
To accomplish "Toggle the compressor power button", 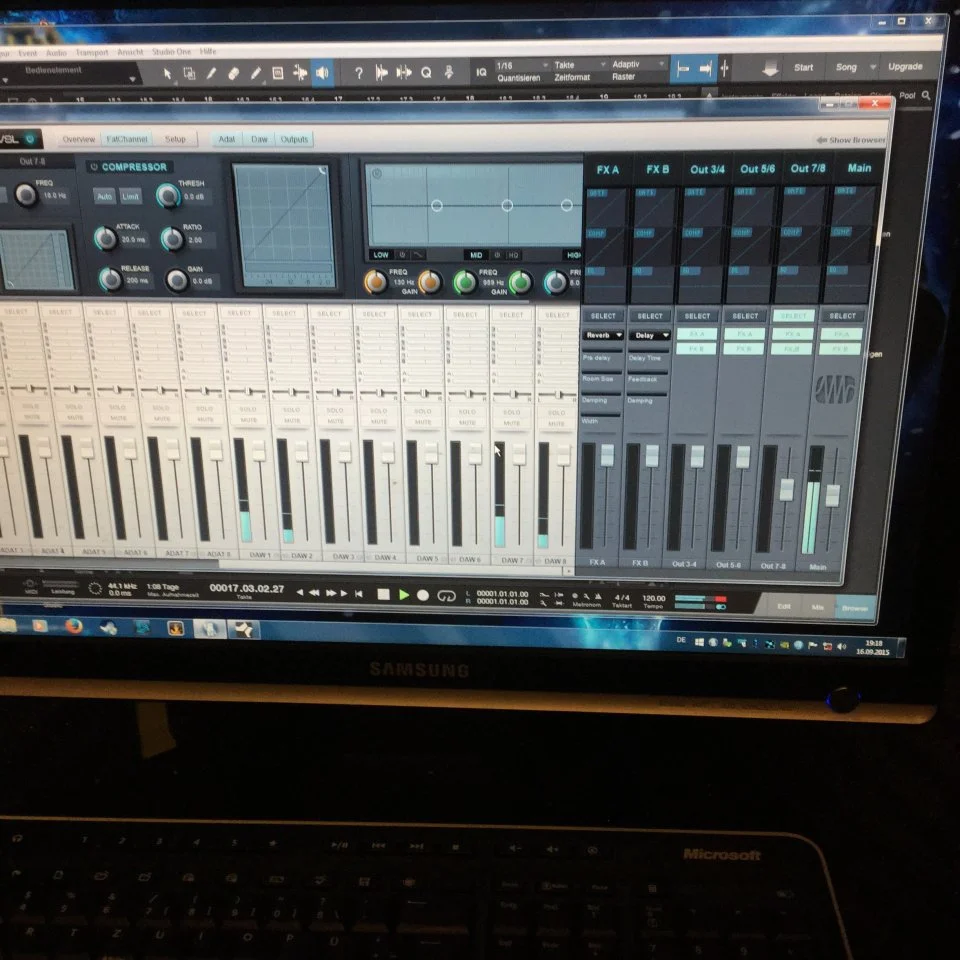I will tap(94, 167).
